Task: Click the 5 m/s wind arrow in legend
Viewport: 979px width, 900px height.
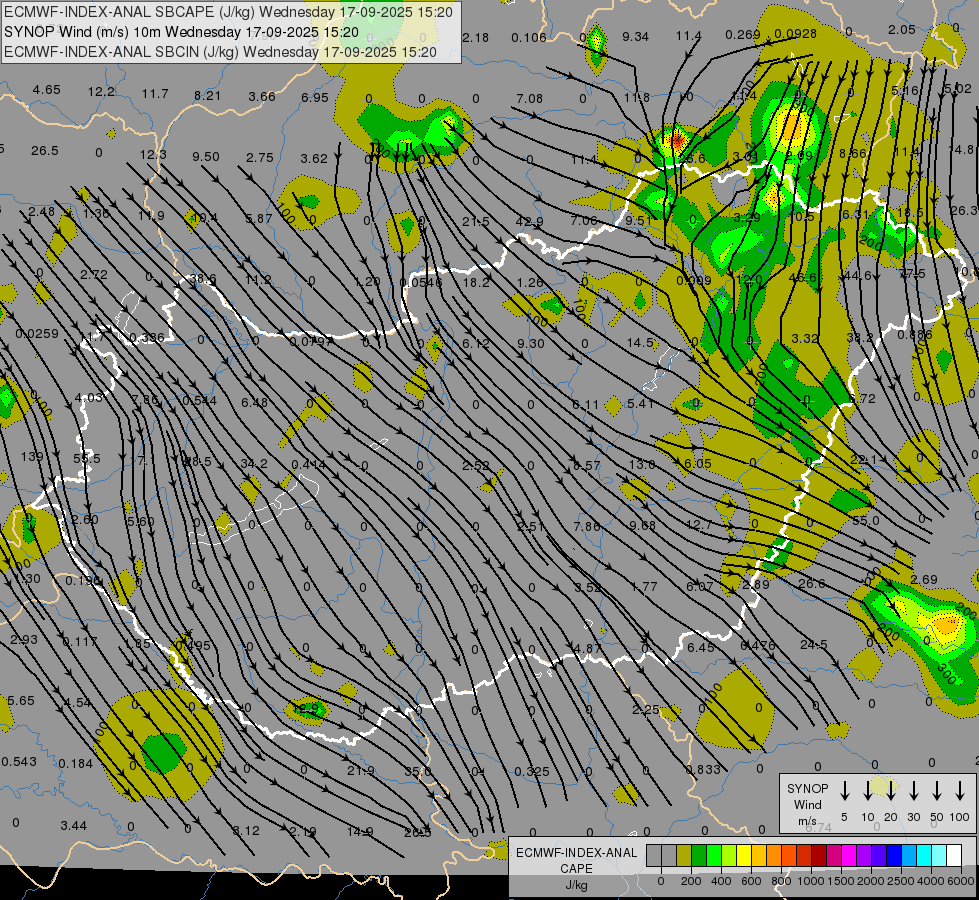Action: coord(844,791)
